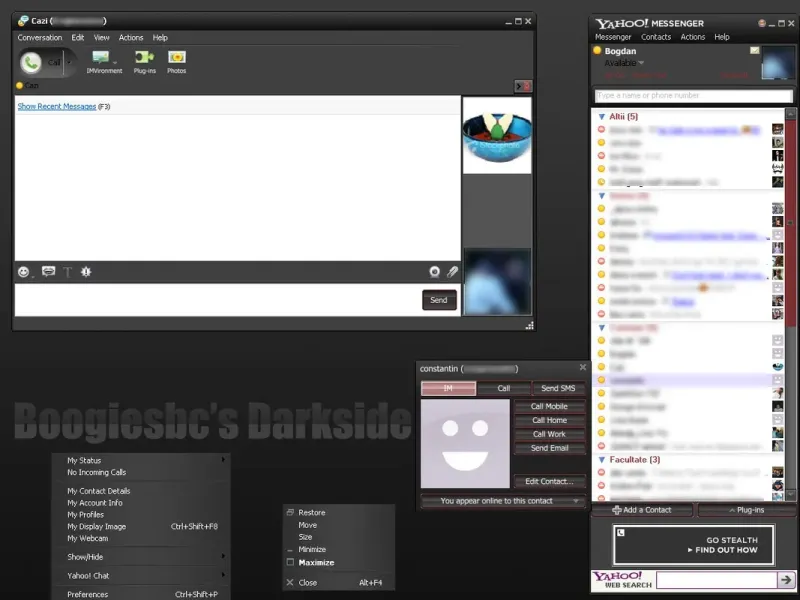Click the Close X icon in system menu

click(290, 582)
